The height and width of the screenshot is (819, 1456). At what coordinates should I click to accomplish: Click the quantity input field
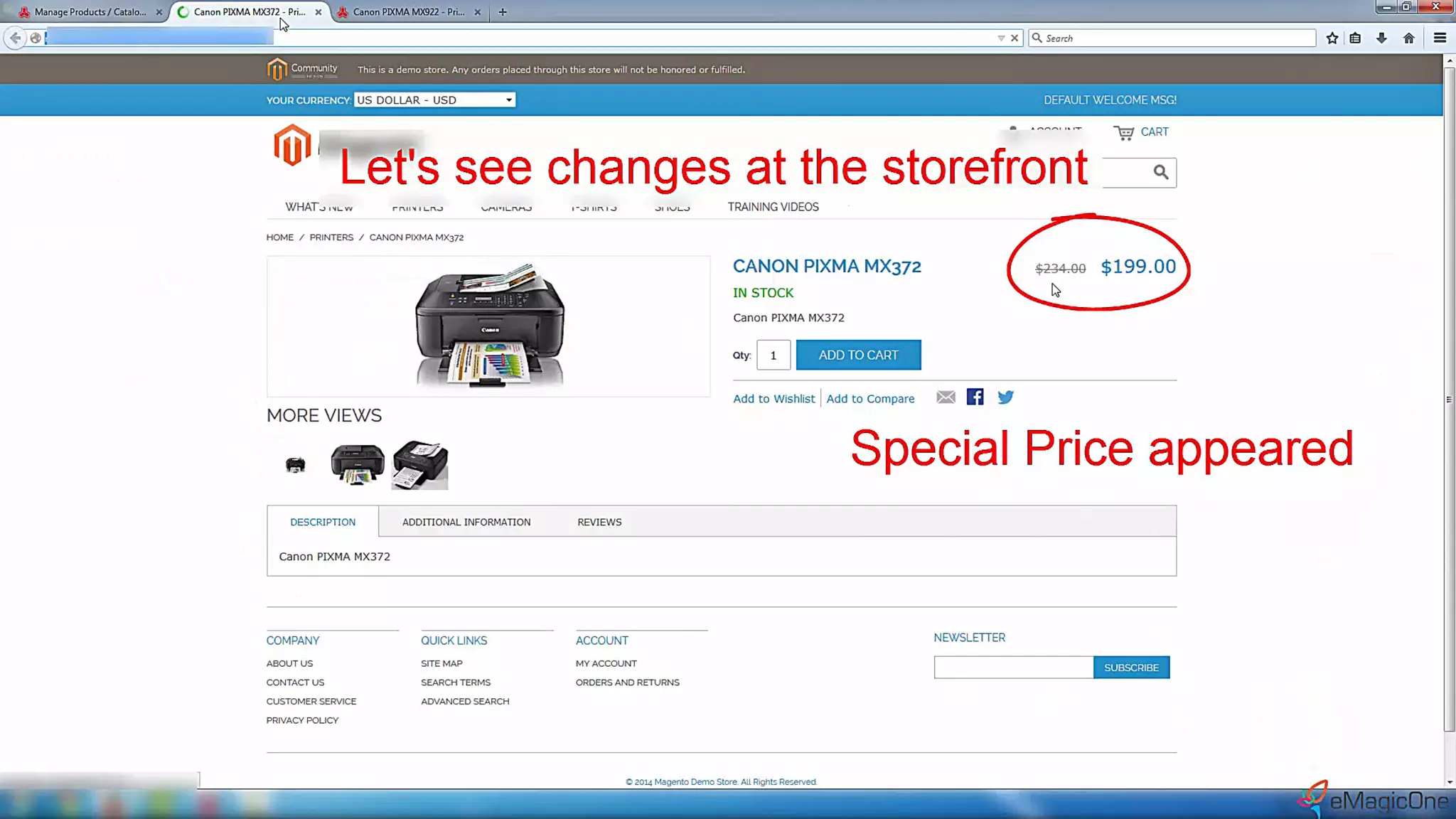point(773,355)
